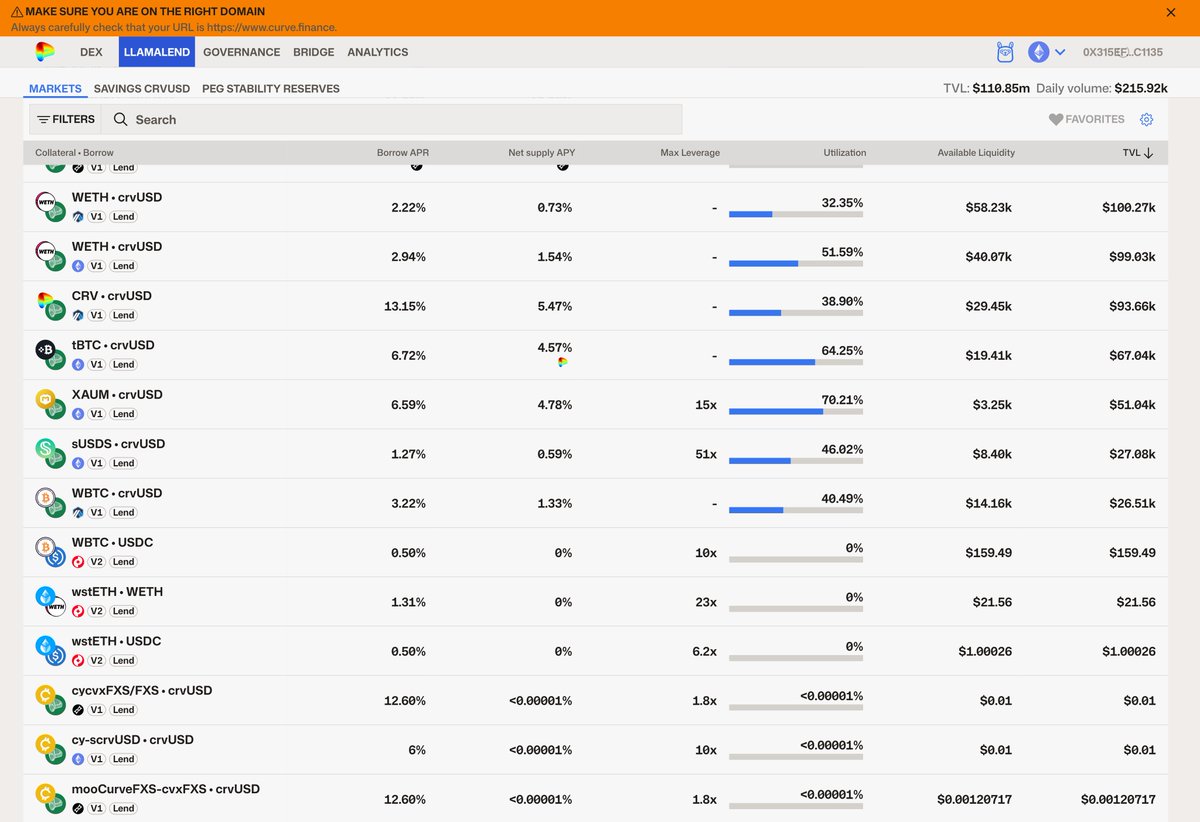Click the Curve logo in the header
Screen dimensions: 1200x822
(x=45, y=52)
